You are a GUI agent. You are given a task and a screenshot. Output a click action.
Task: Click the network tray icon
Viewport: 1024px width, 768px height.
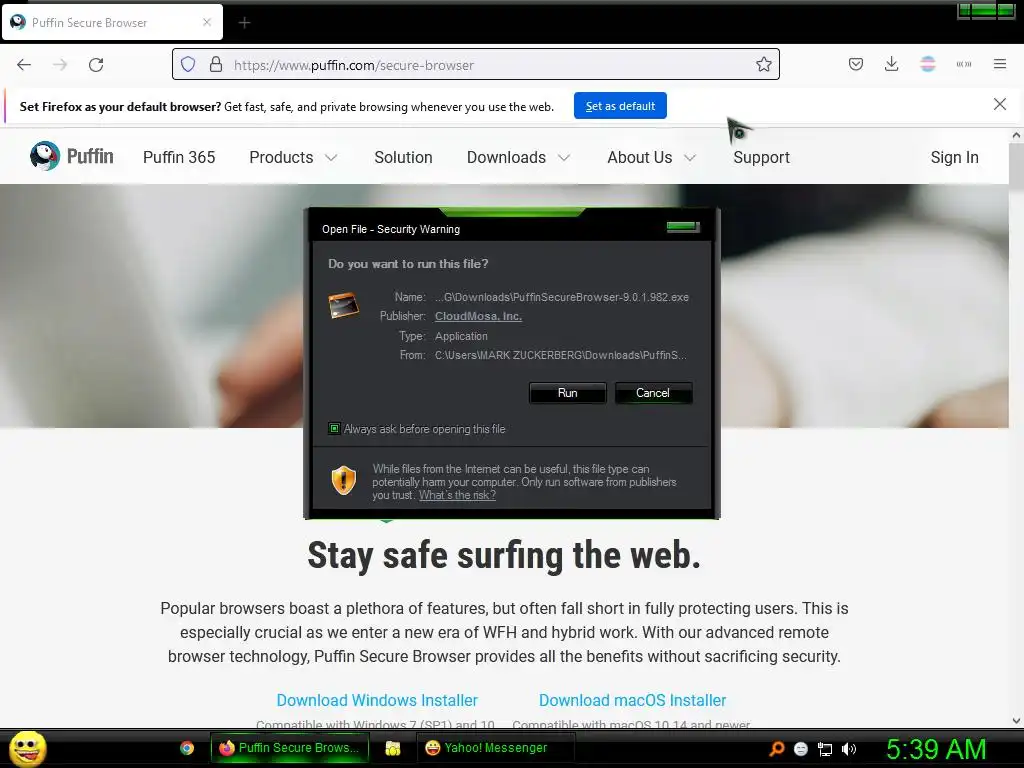[x=825, y=749]
